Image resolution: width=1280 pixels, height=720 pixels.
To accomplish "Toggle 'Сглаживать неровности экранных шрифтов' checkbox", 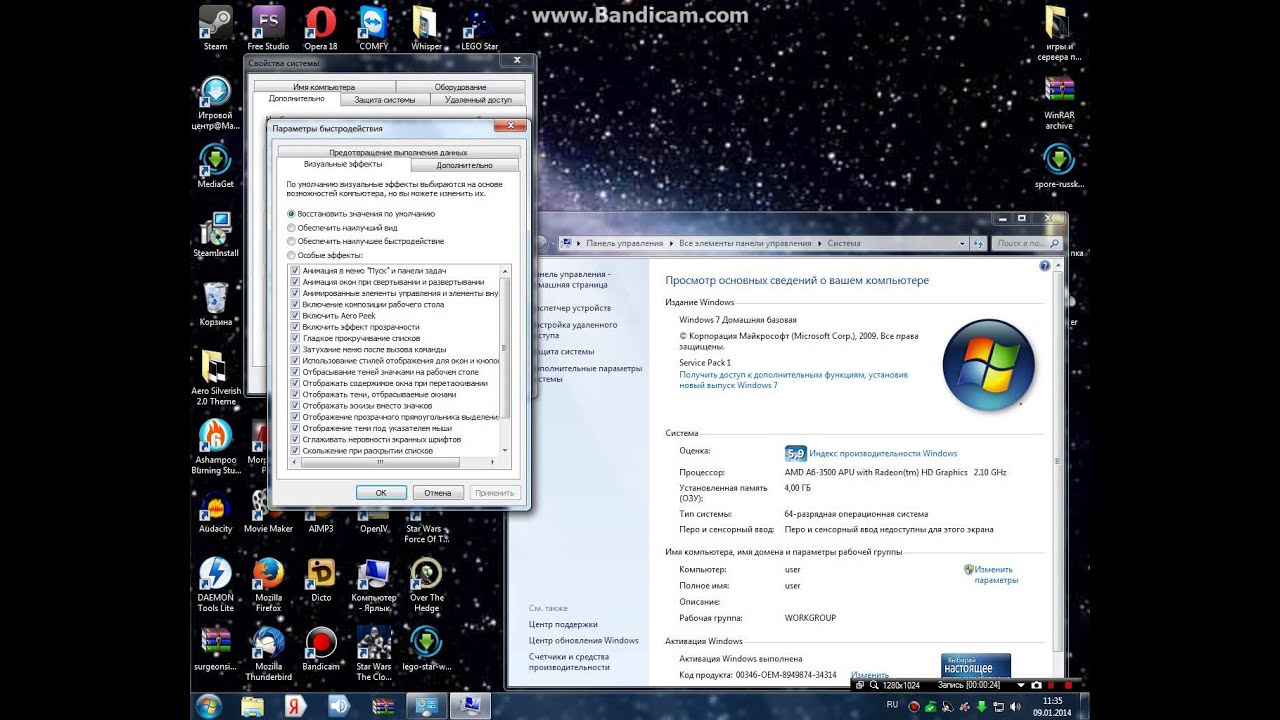I will pos(295,439).
